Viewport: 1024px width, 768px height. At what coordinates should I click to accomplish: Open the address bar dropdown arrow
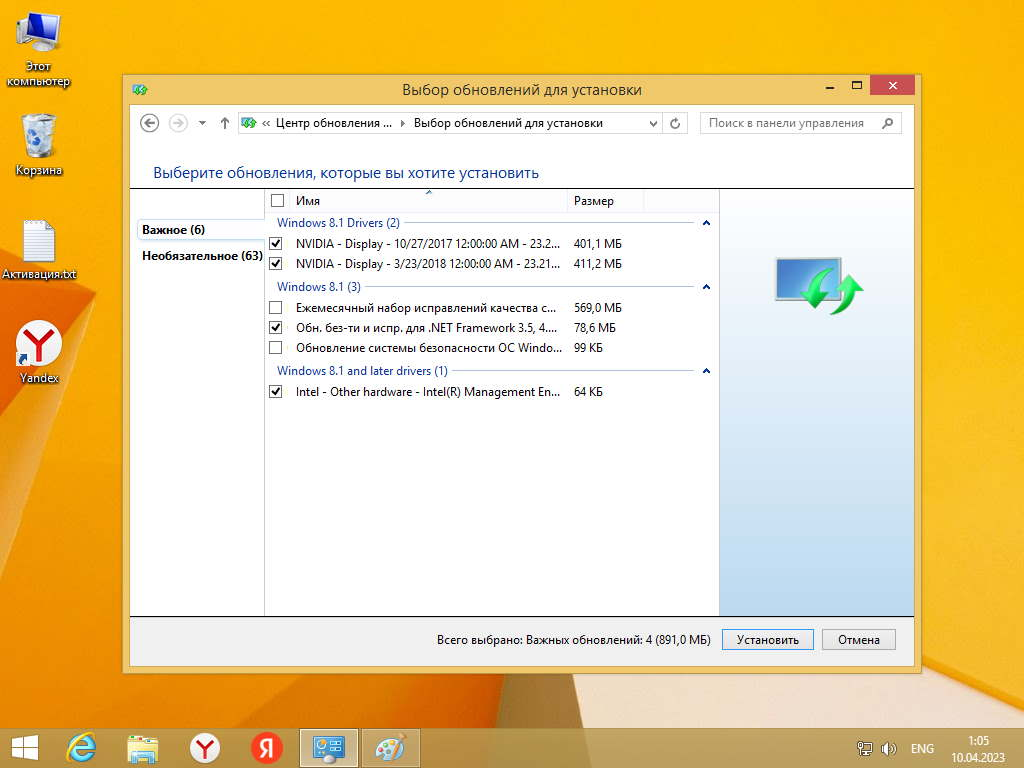pyautogui.click(x=655, y=122)
